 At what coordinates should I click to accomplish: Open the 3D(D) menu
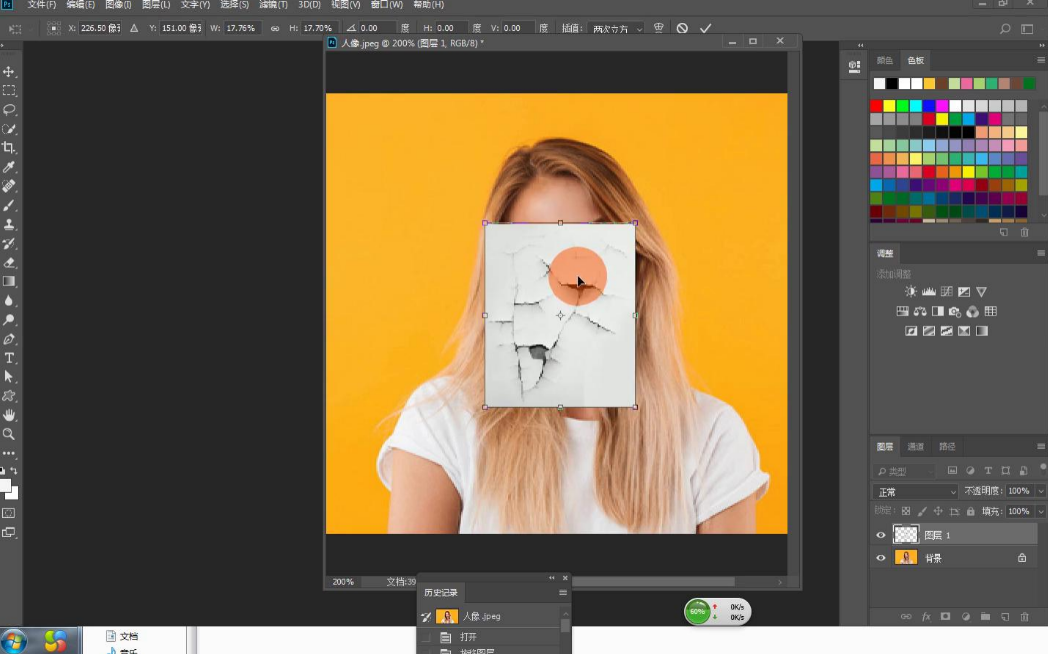tap(309, 5)
